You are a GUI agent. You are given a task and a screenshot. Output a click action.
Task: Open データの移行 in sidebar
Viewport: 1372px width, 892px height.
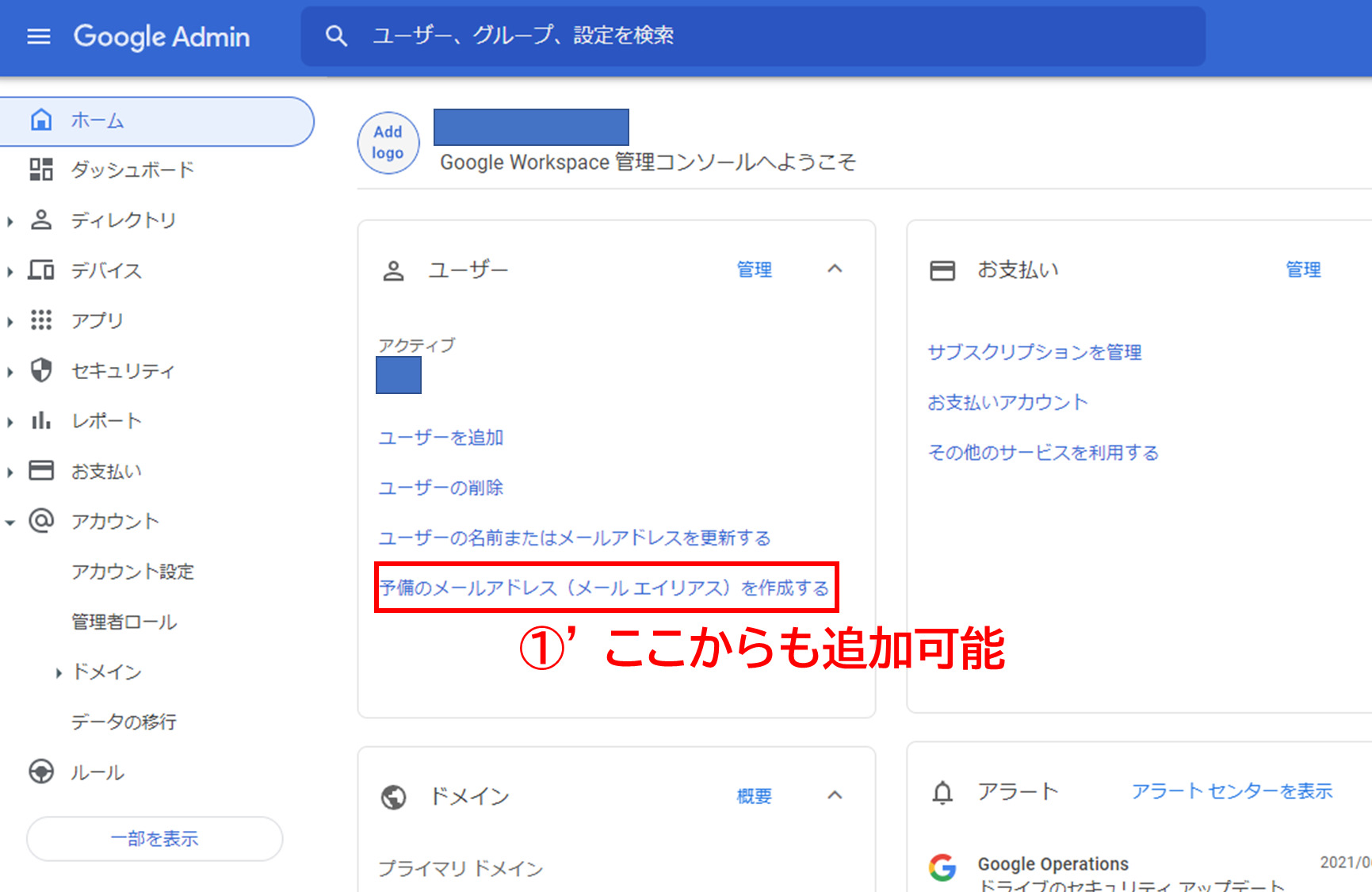(124, 722)
